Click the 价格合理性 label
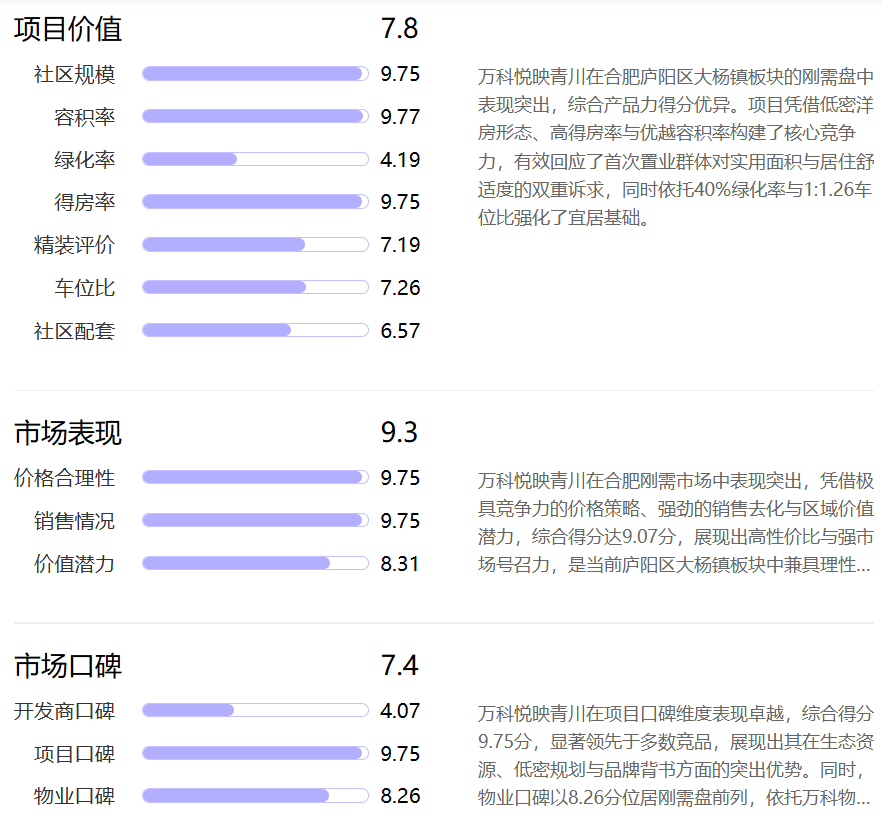 pyautogui.click(x=64, y=478)
